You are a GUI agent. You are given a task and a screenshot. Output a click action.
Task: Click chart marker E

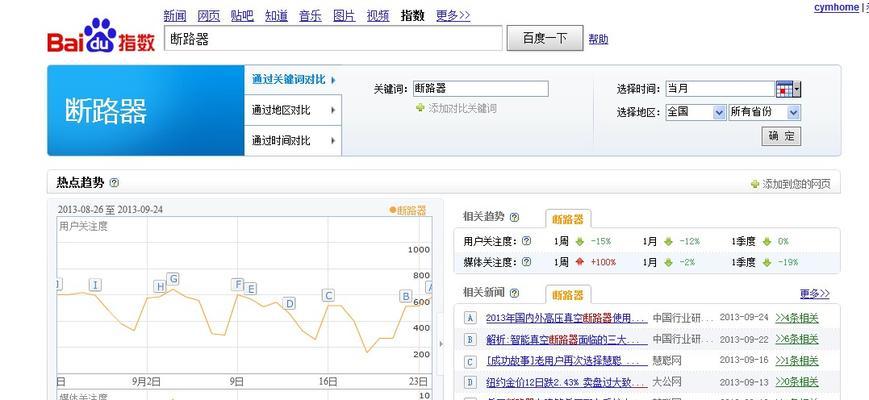251,289
